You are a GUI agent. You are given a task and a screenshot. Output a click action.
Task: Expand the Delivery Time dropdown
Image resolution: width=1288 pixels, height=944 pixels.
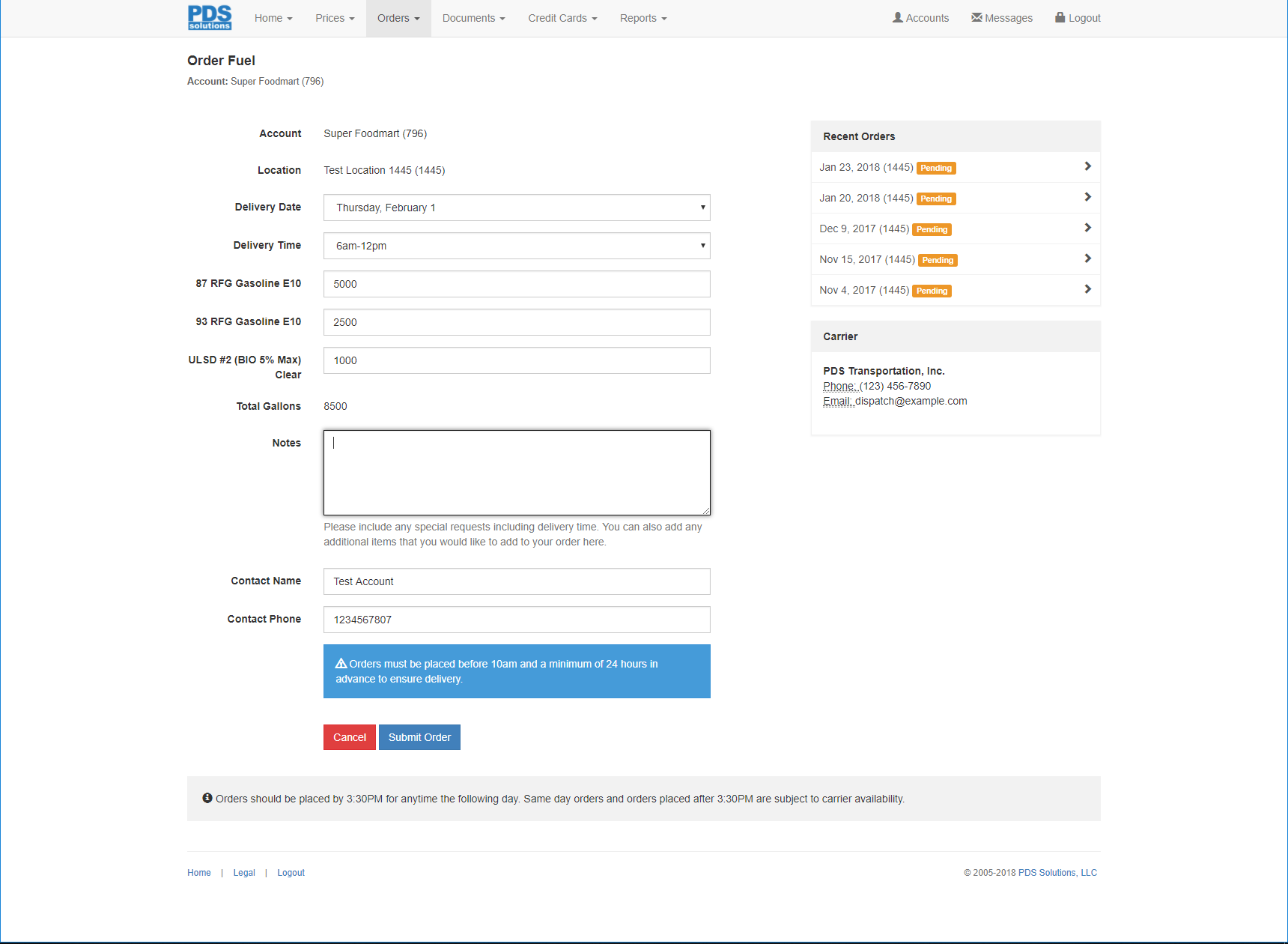click(x=516, y=246)
